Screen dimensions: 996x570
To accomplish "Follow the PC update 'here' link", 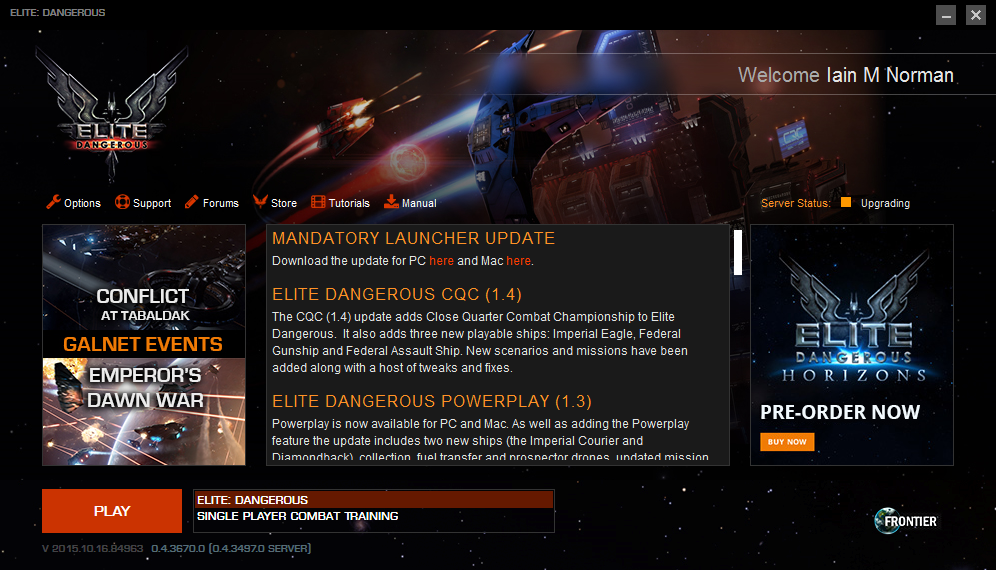I will click(441, 261).
